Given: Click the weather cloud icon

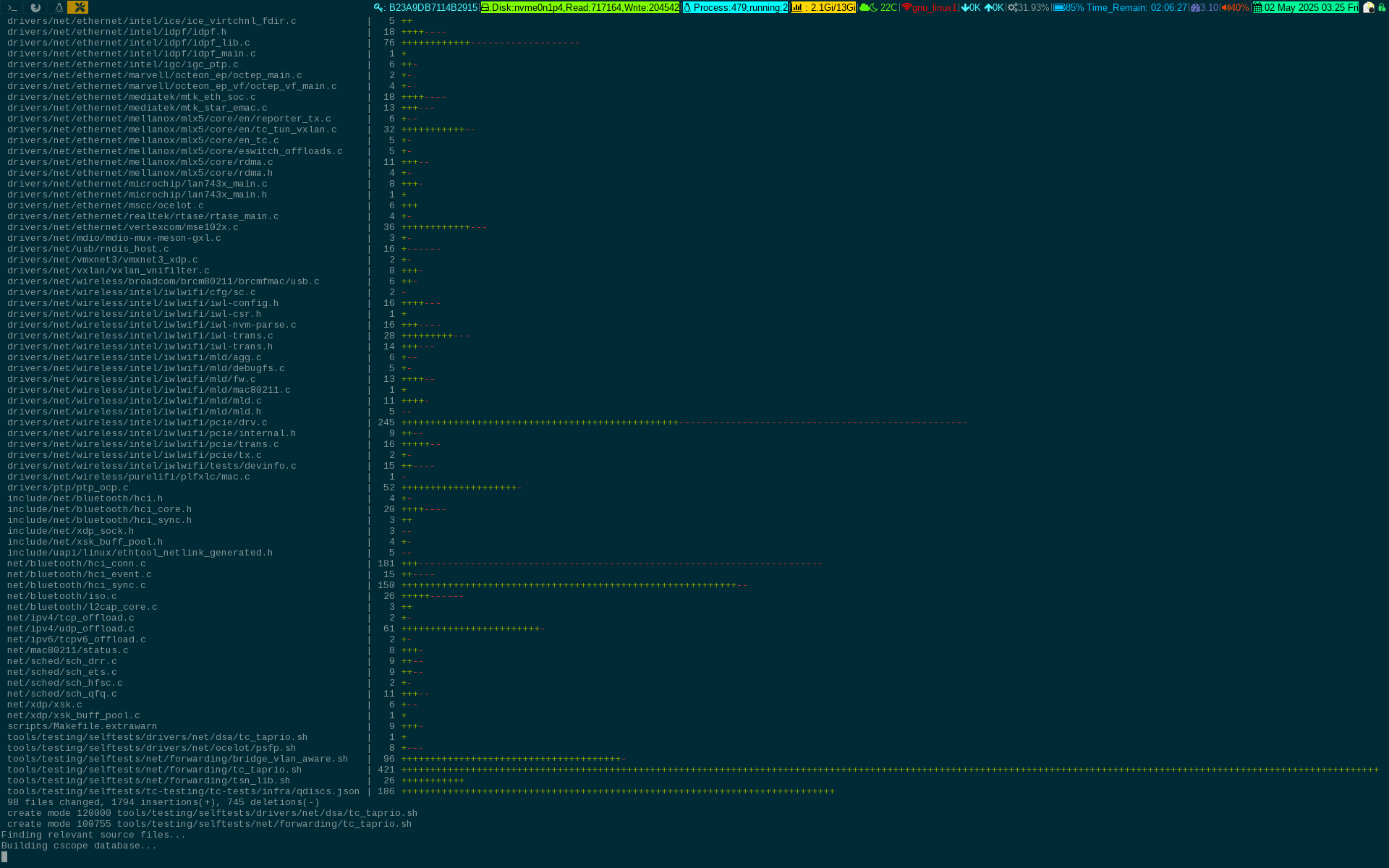Looking at the screenshot, I should click(x=865, y=7).
